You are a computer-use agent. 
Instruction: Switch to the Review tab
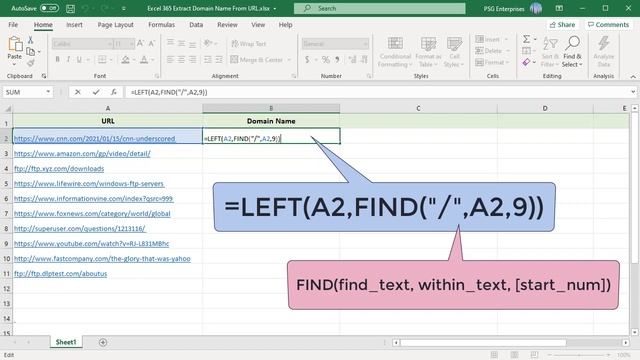coord(227,24)
